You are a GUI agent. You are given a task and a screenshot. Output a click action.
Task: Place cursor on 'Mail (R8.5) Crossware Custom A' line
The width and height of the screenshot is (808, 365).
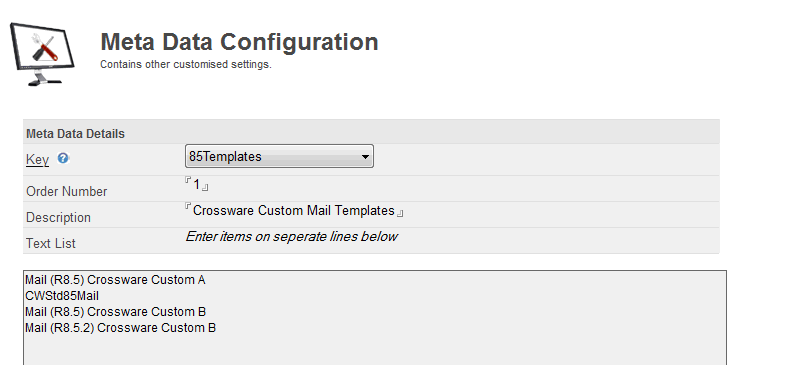pyautogui.click(x=115, y=280)
